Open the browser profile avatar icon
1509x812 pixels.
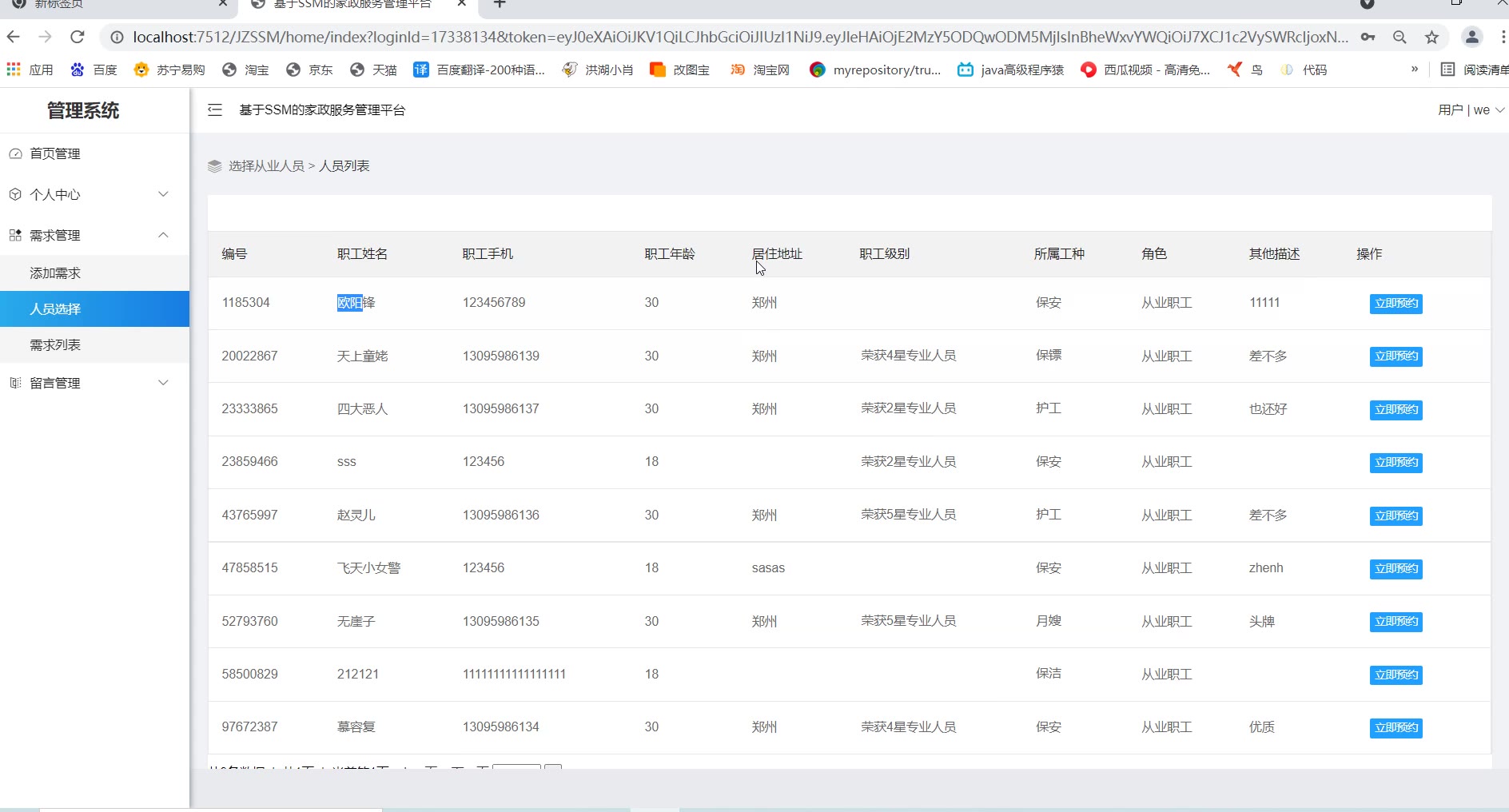click(1471, 37)
